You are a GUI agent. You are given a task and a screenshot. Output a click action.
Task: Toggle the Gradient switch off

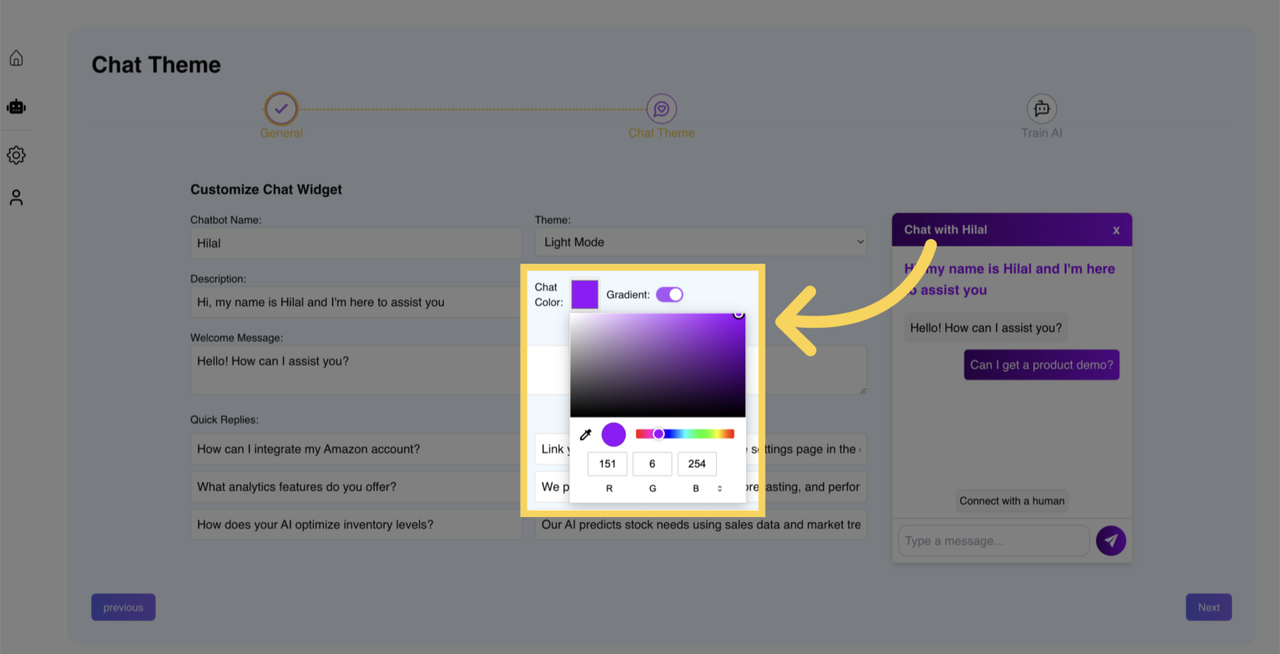click(669, 294)
